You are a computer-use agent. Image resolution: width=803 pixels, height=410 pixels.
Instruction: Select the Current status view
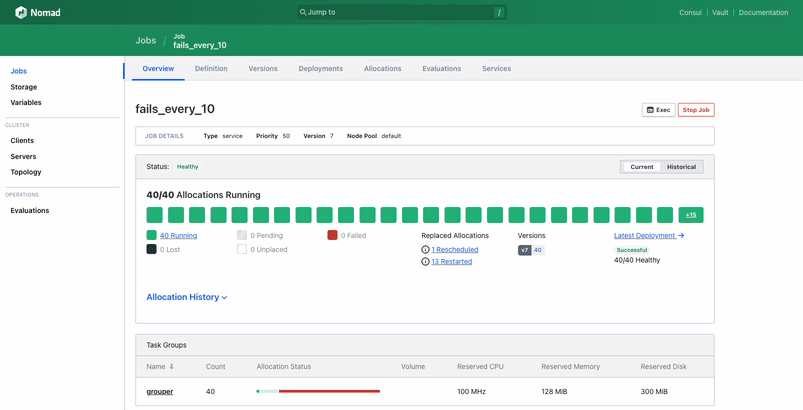pos(641,167)
